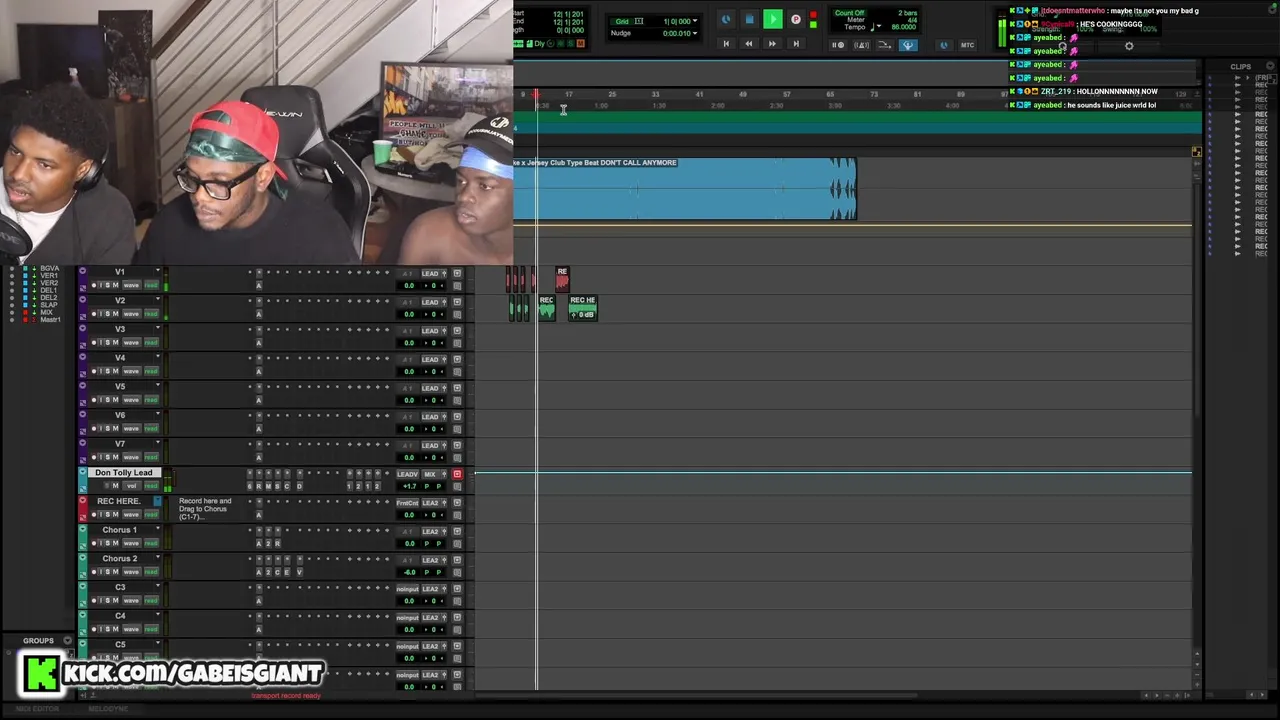Click Go to End transport button

tap(796, 44)
